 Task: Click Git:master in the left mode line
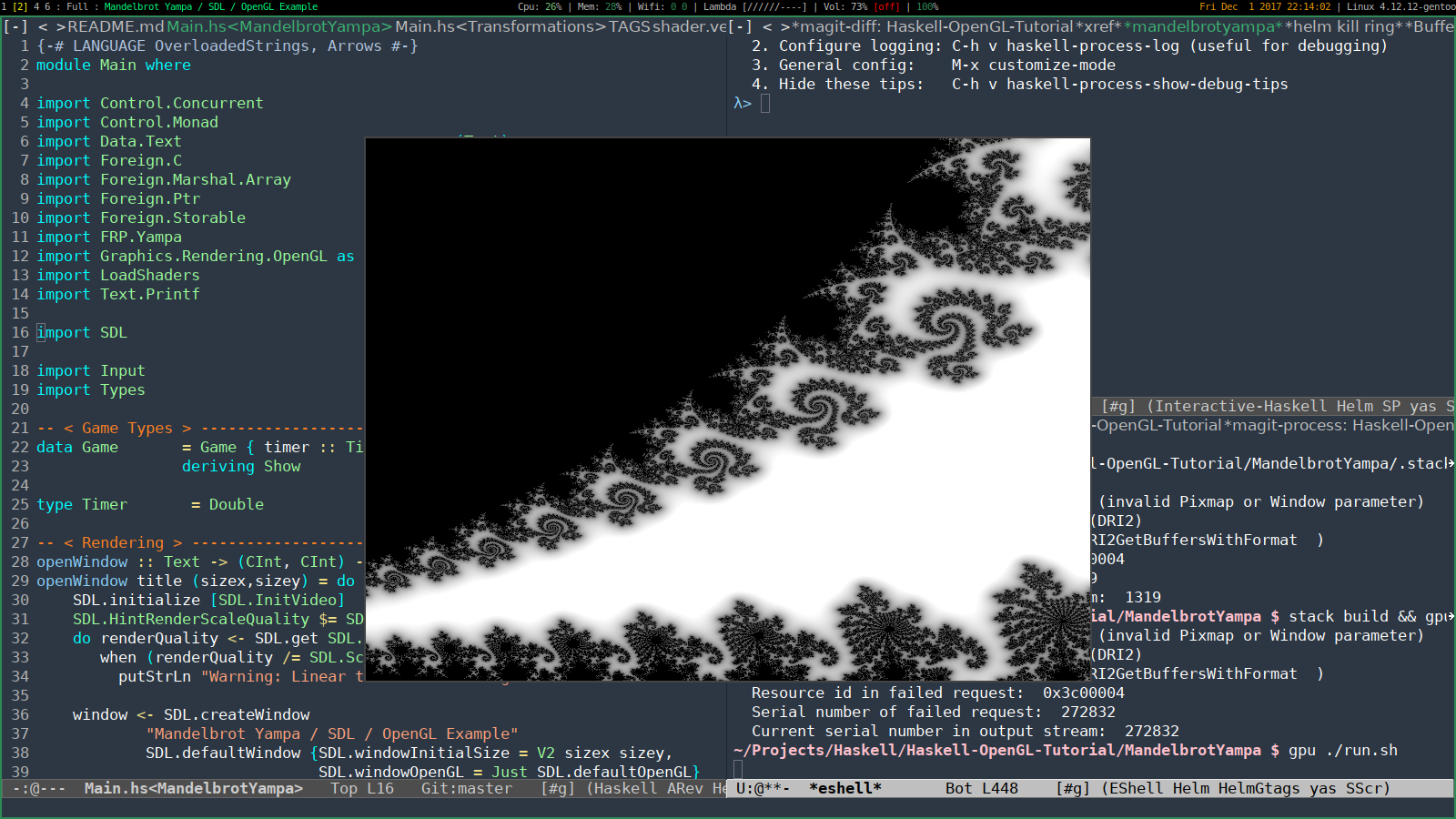[x=466, y=789]
